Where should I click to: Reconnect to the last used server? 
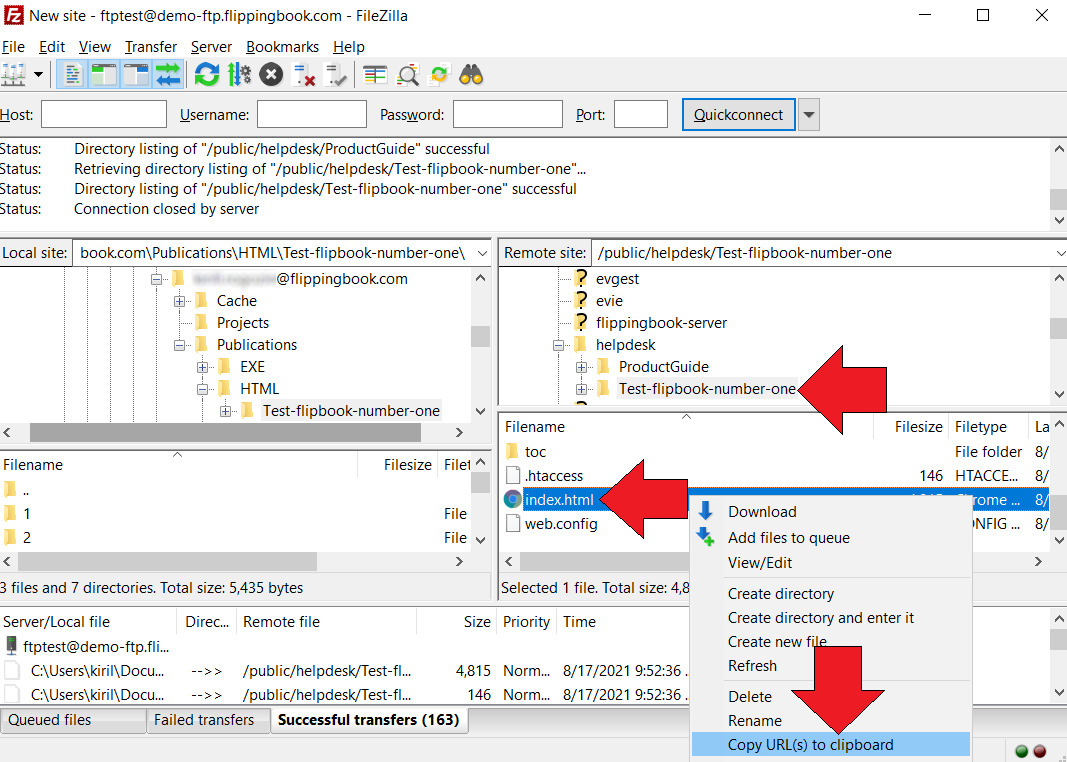point(335,75)
